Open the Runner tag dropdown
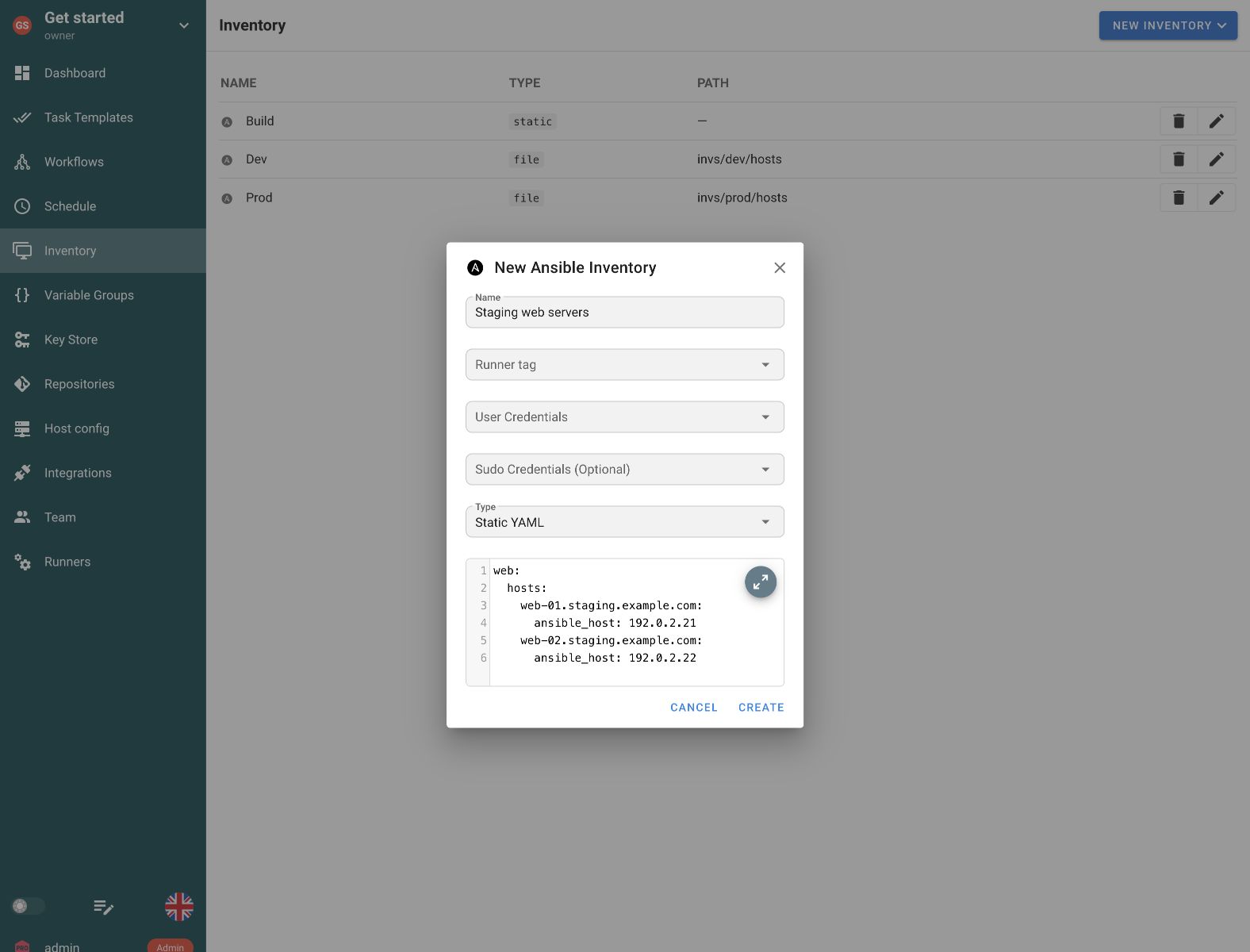1250x952 pixels. pos(625,365)
